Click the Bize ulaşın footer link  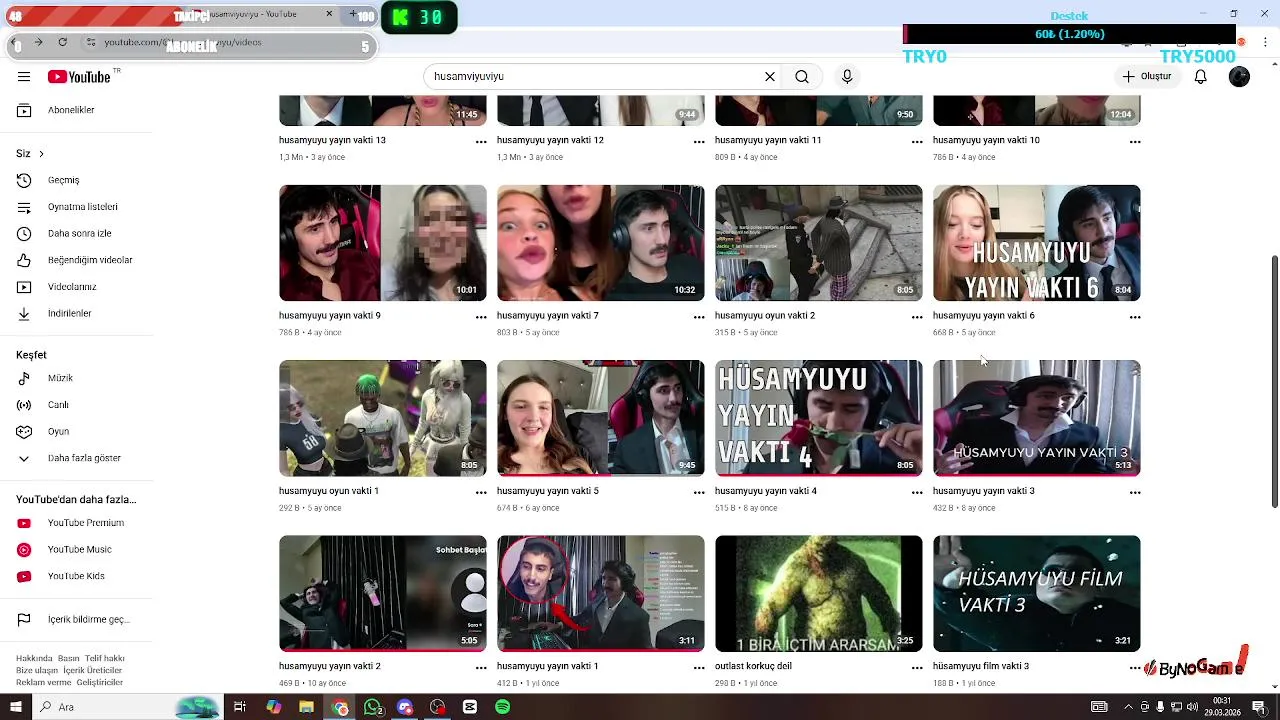coord(37,671)
